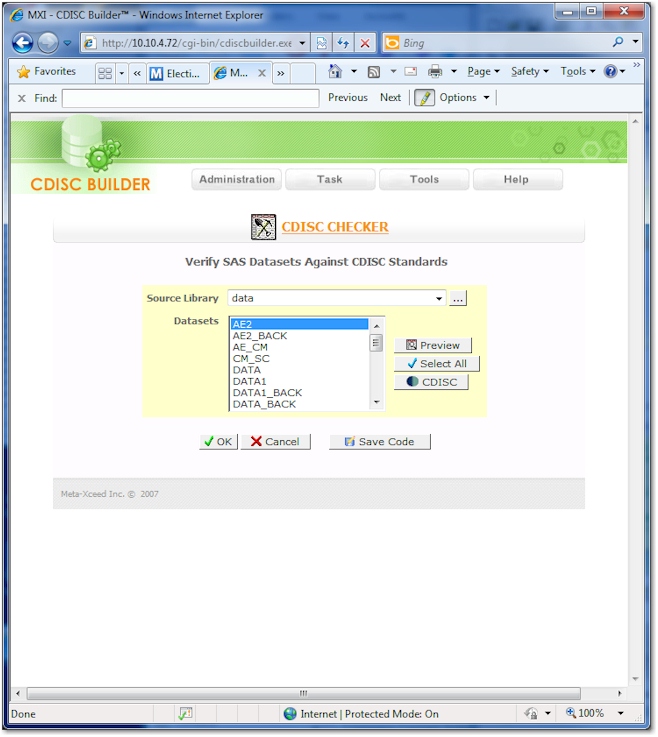Open the 100% zoom level dropdown
The image size is (658, 737).
620,713
